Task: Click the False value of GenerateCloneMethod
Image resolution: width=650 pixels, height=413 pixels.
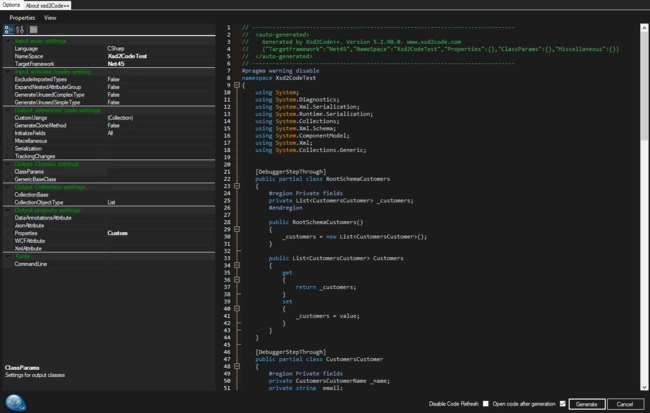Action: pos(114,126)
